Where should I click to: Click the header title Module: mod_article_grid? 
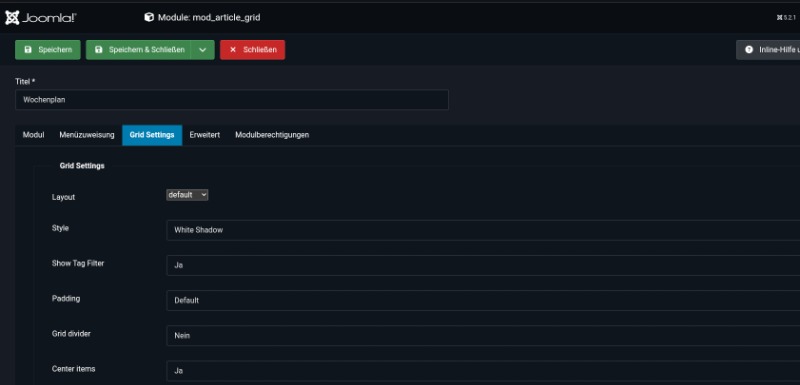point(209,18)
